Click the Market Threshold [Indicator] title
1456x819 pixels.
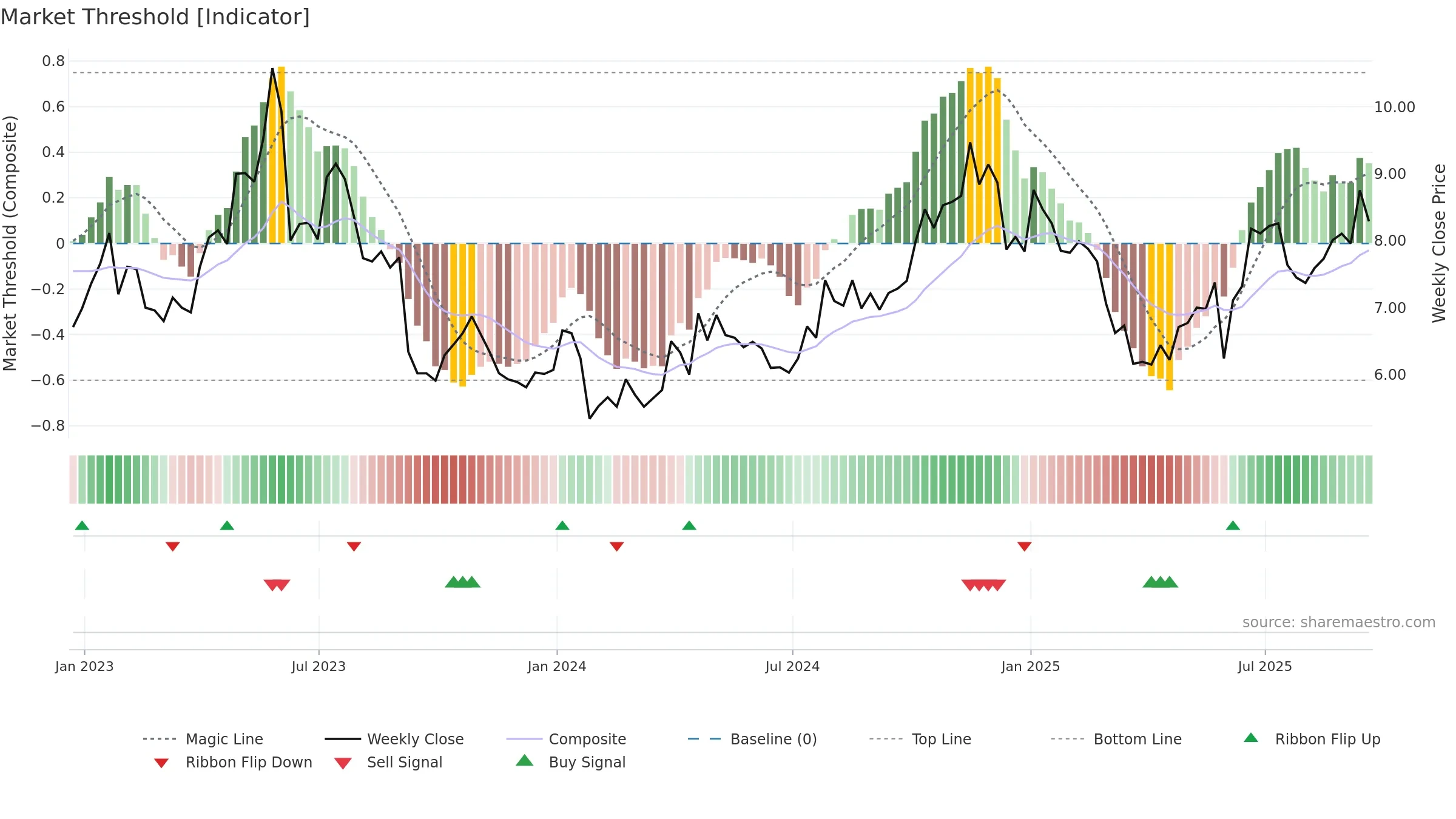click(x=155, y=17)
